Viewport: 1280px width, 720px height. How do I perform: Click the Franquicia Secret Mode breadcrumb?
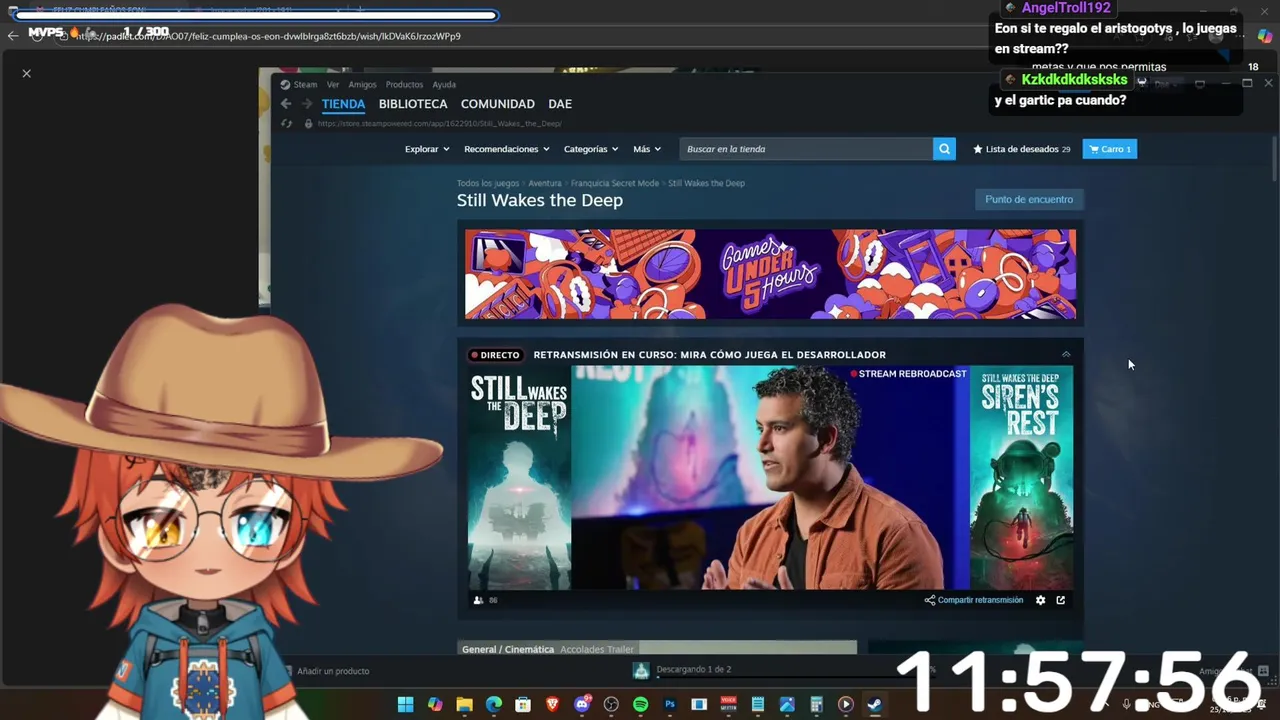pos(615,183)
